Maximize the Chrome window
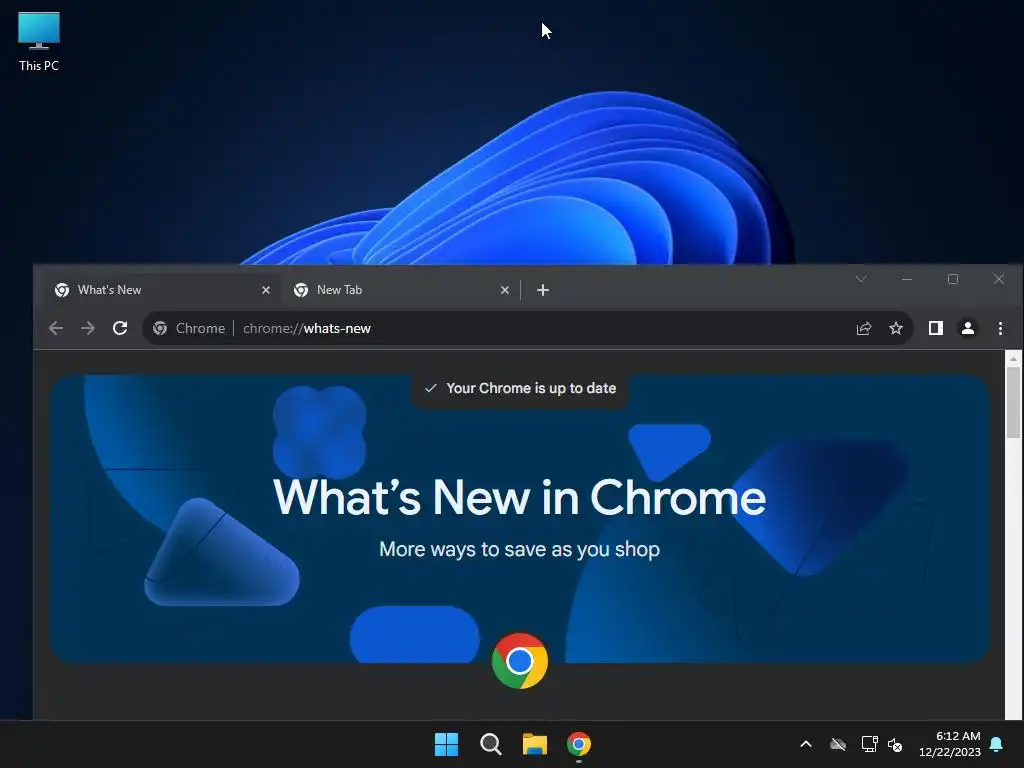This screenshot has width=1024, height=768. tap(953, 280)
